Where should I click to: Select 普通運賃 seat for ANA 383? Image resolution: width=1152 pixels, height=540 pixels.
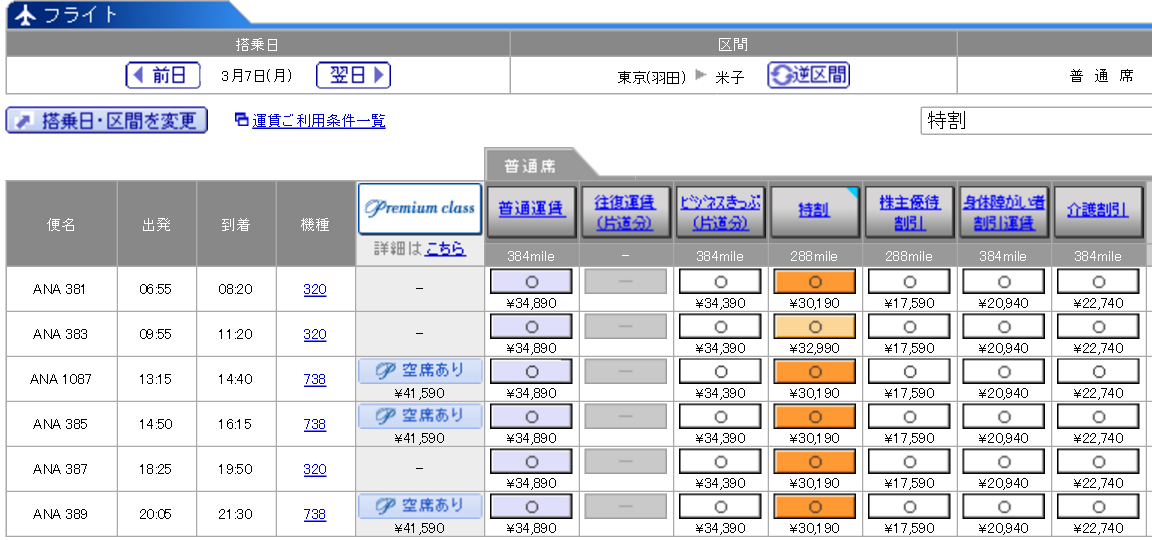(x=531, y=327)
